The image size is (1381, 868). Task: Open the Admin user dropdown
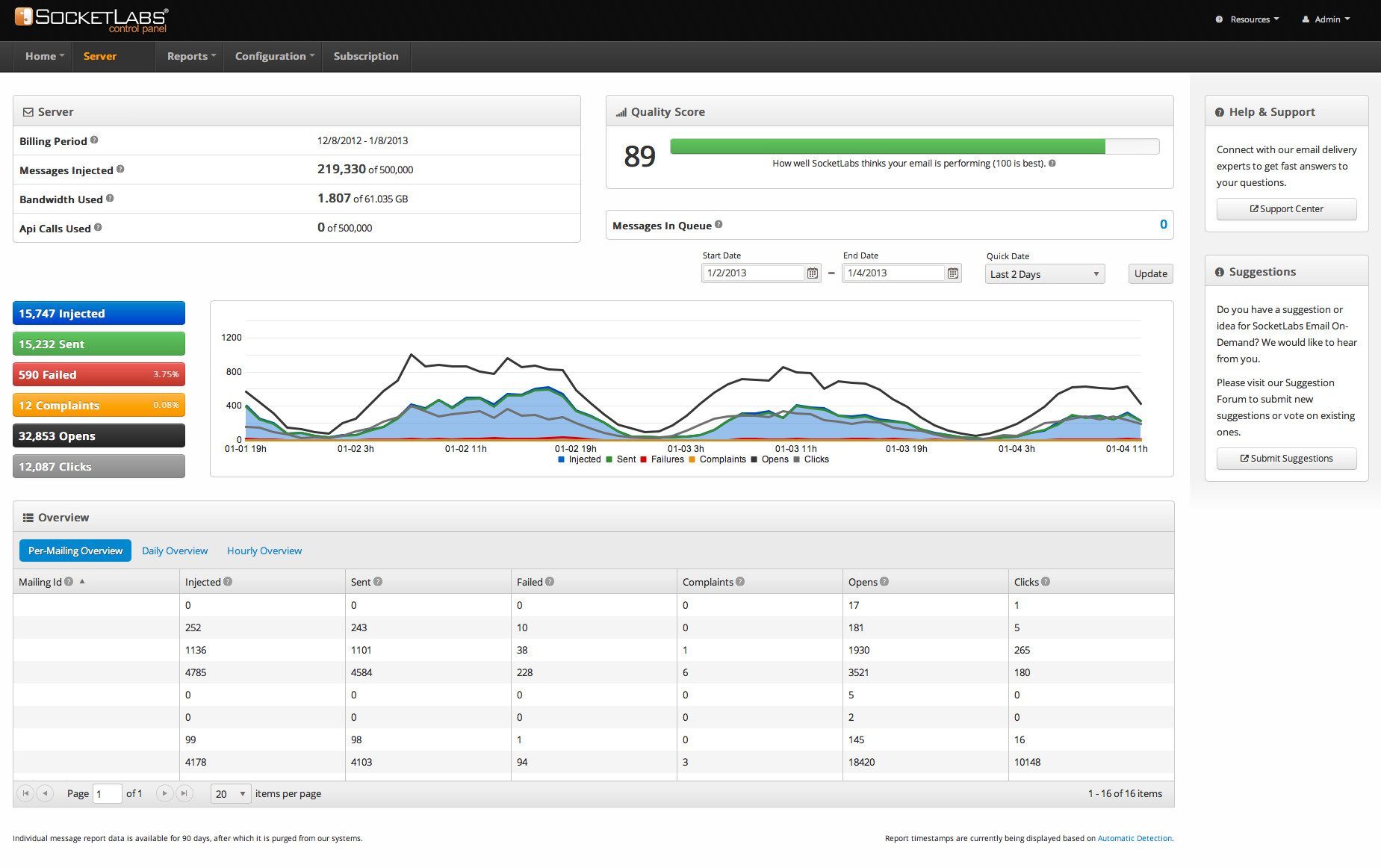click(1326, 19)
